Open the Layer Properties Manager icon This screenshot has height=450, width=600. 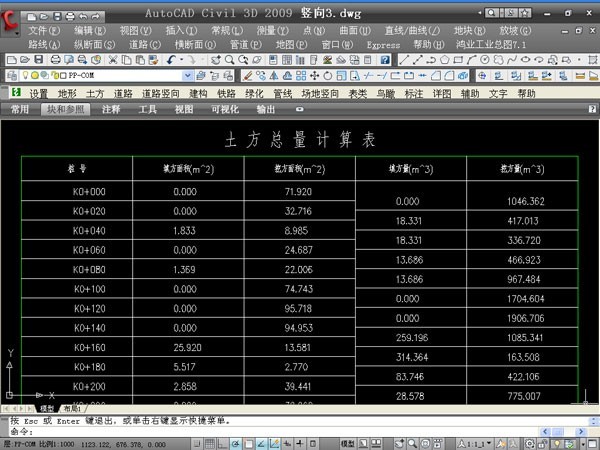coord(11,76)
